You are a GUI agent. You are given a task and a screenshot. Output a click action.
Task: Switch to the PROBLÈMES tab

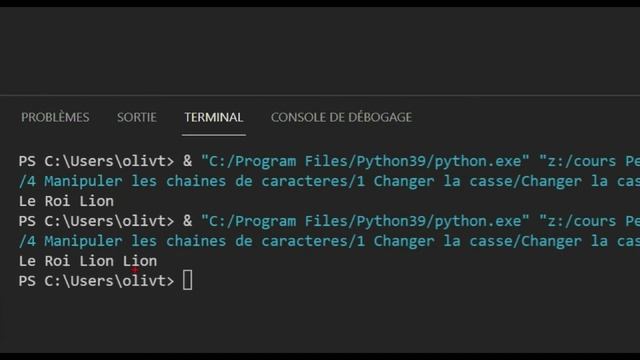[x=55, y=118]
